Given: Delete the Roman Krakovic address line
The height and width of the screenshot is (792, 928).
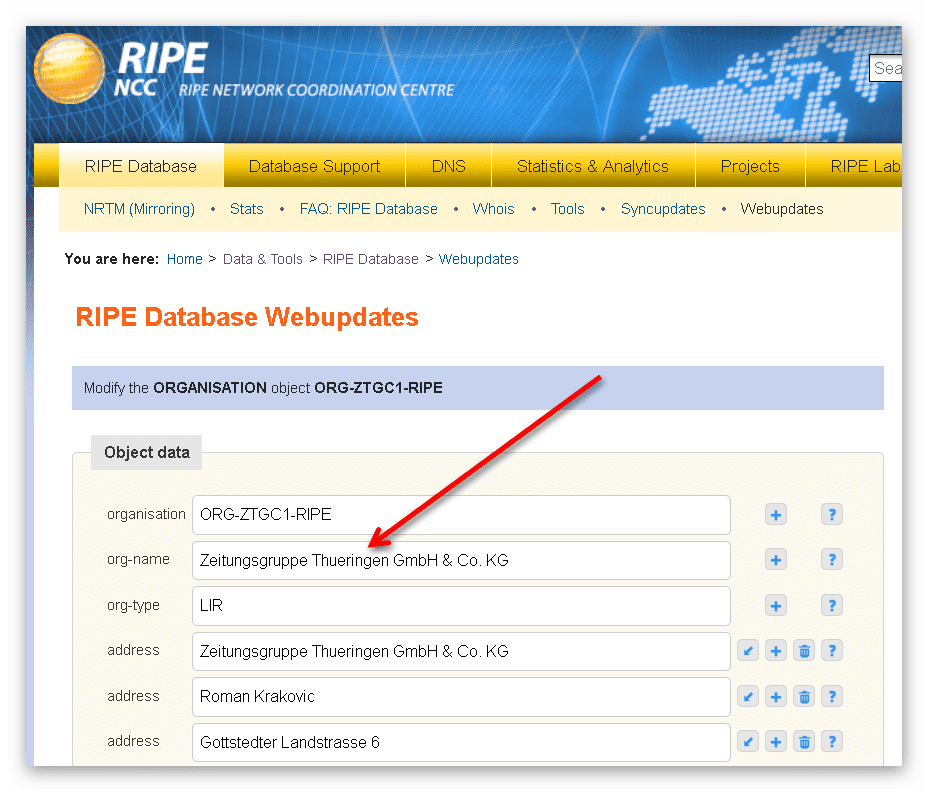Looking at the screenshot, I should [804, 697].
